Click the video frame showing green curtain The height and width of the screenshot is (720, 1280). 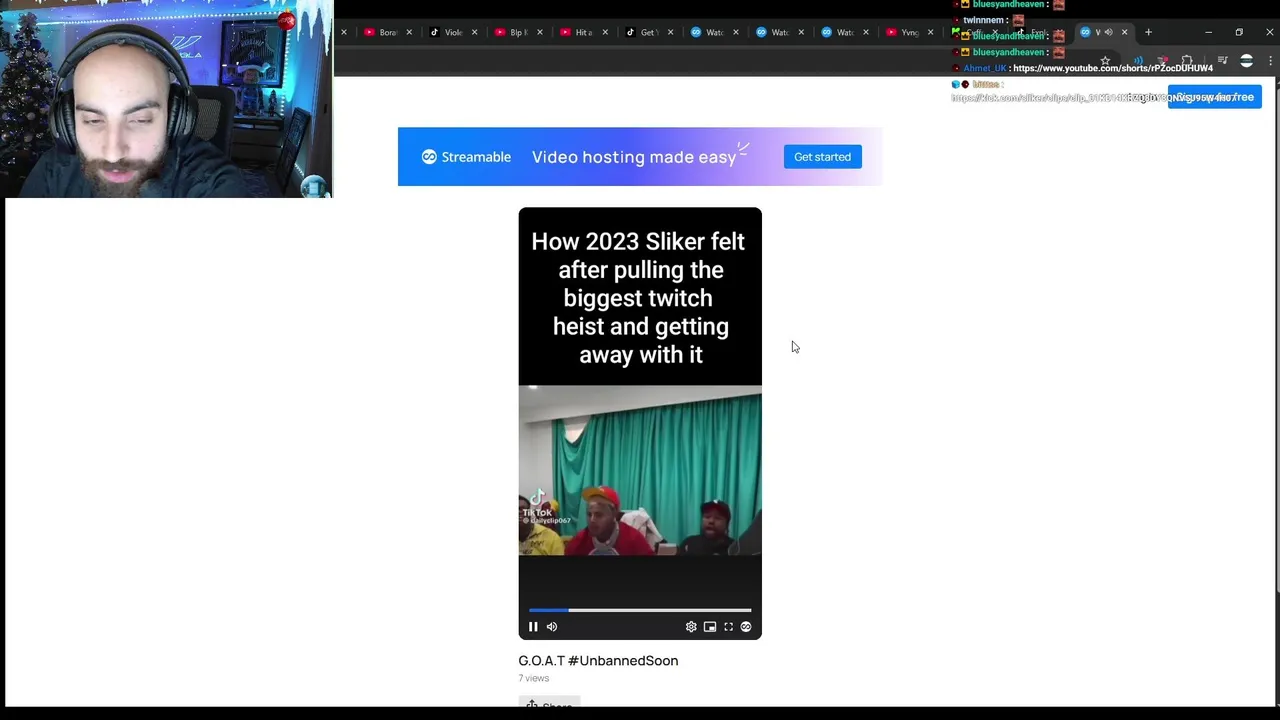click(x=640, y=470)
